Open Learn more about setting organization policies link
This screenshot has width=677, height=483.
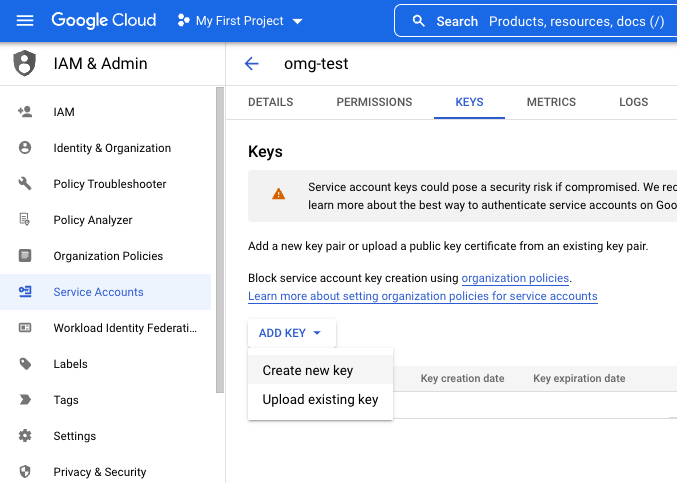[x=423, y=296]
